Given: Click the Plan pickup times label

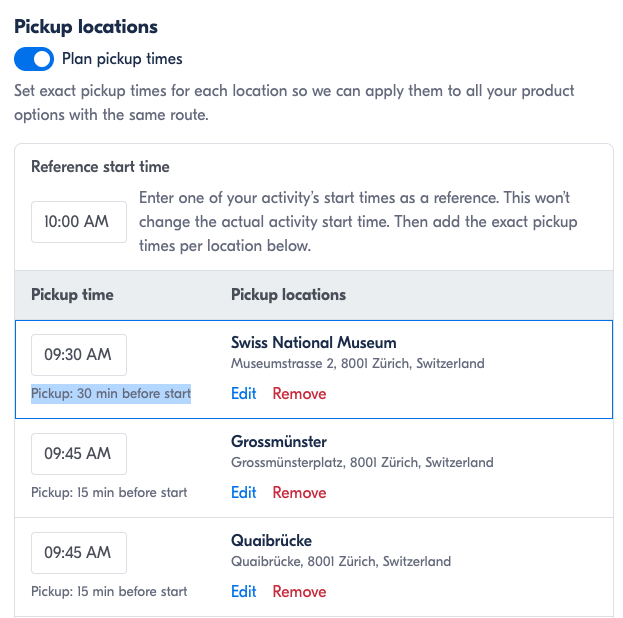Looking at the screenshot, I should click(122, 59).
